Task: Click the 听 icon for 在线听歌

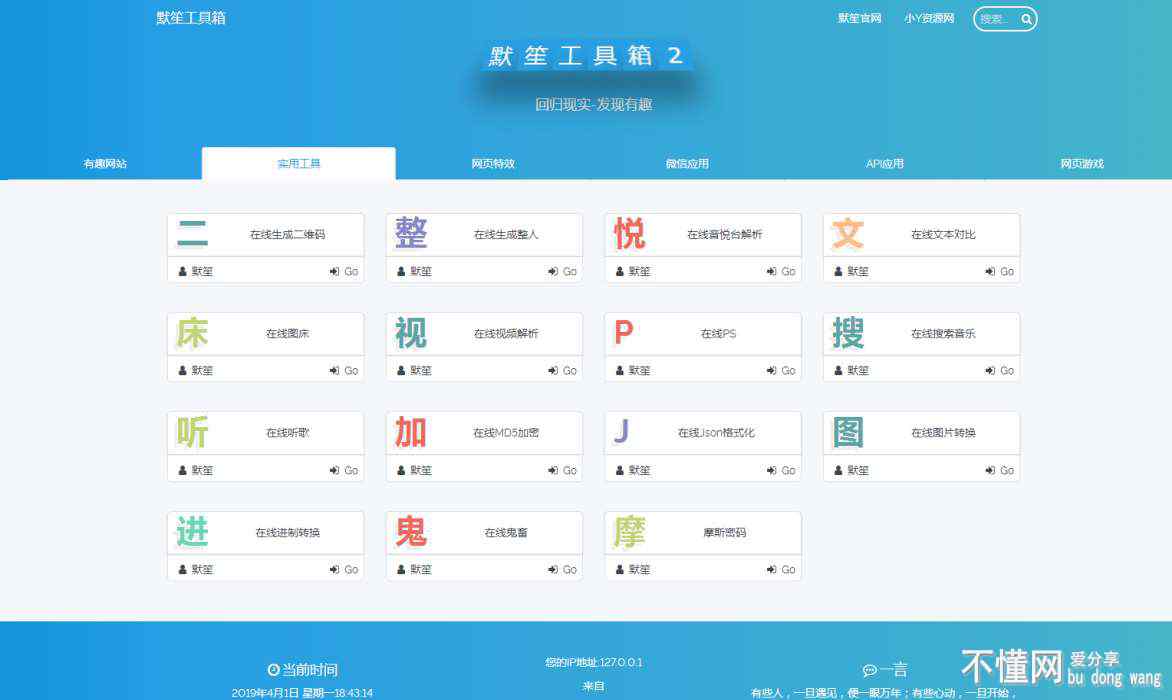Action: click(x=192, y=433)
